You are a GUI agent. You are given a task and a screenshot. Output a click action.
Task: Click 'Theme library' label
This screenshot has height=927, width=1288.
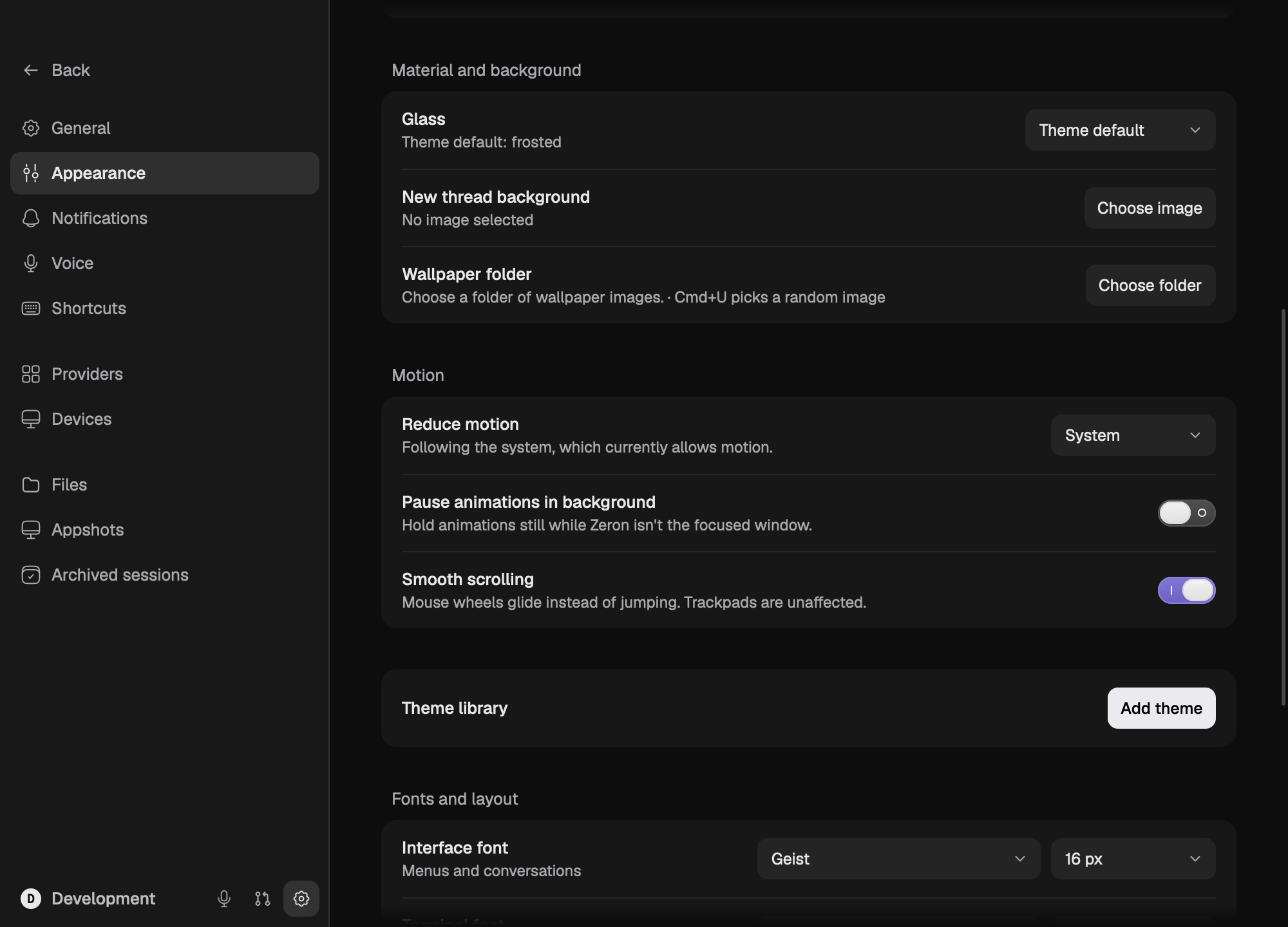(455, 708)
